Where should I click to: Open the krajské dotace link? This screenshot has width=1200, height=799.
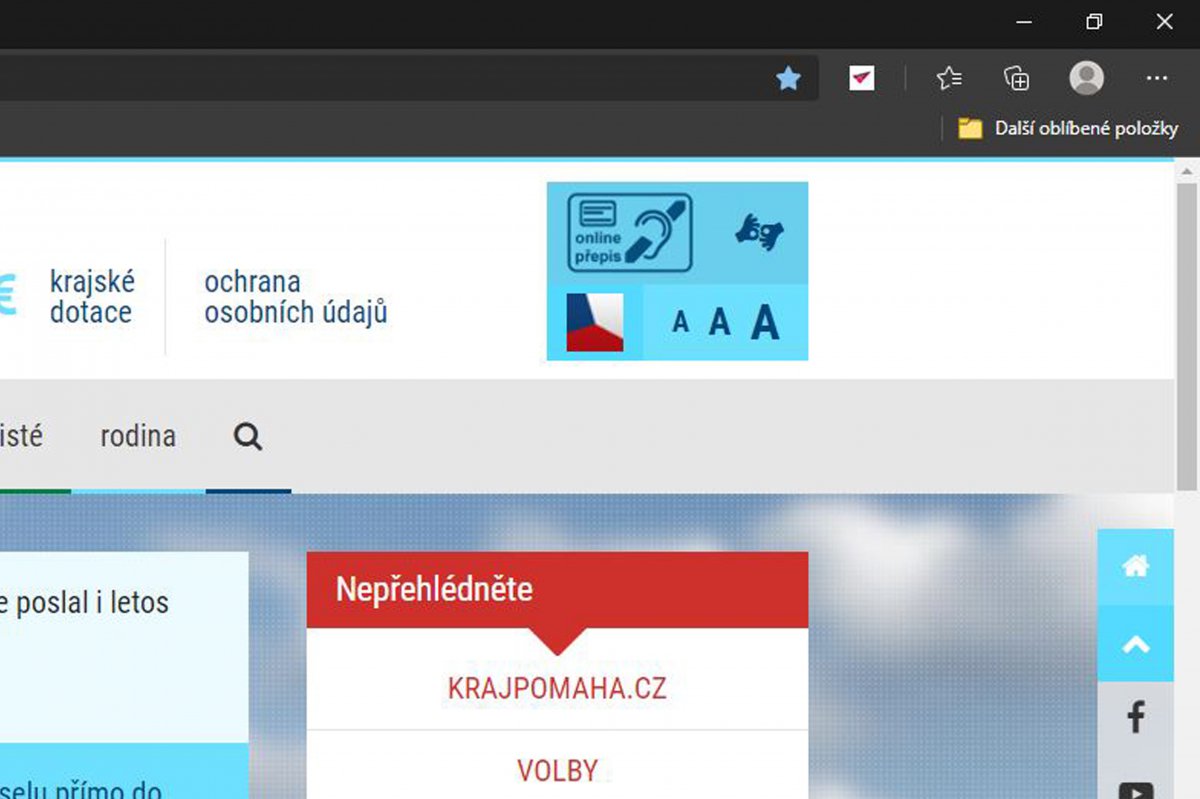point(91,296)
